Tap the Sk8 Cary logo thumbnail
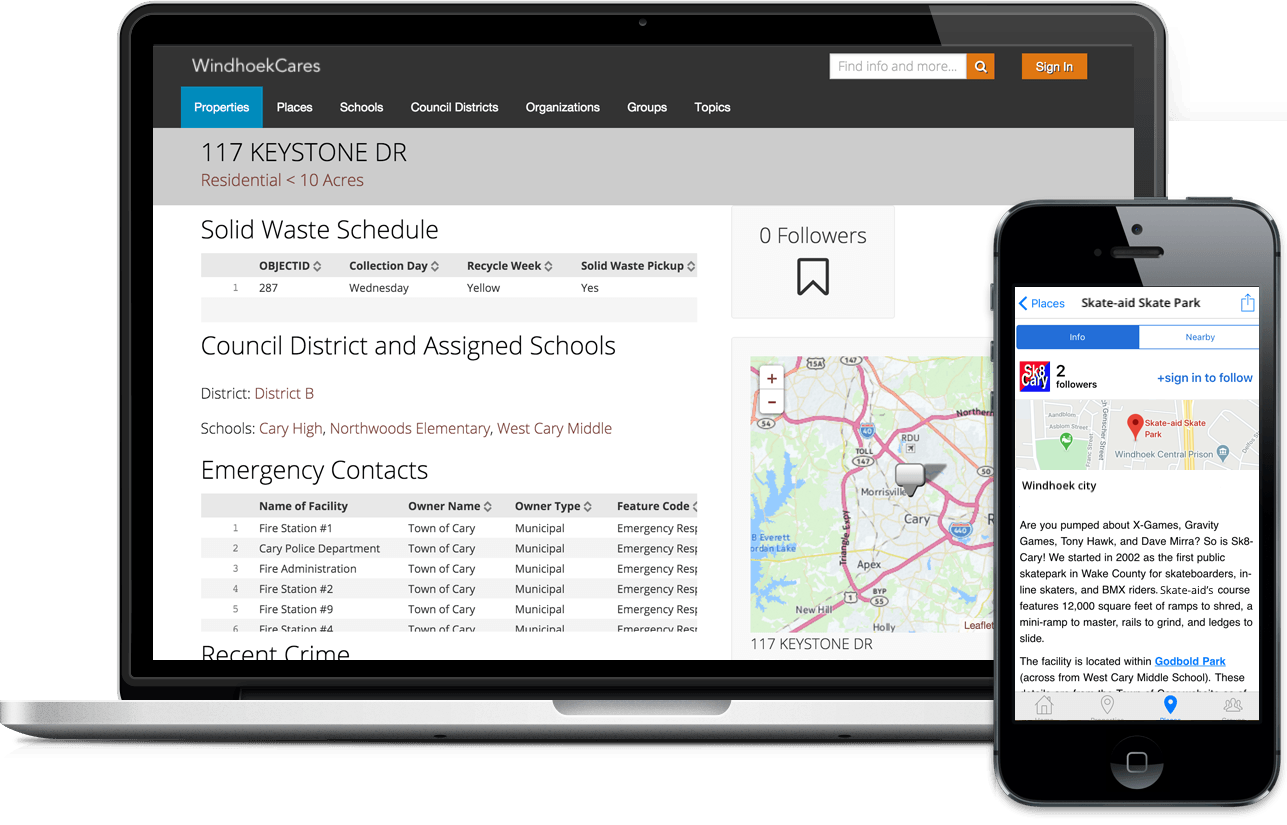1287x825 pixels. 1034,377
